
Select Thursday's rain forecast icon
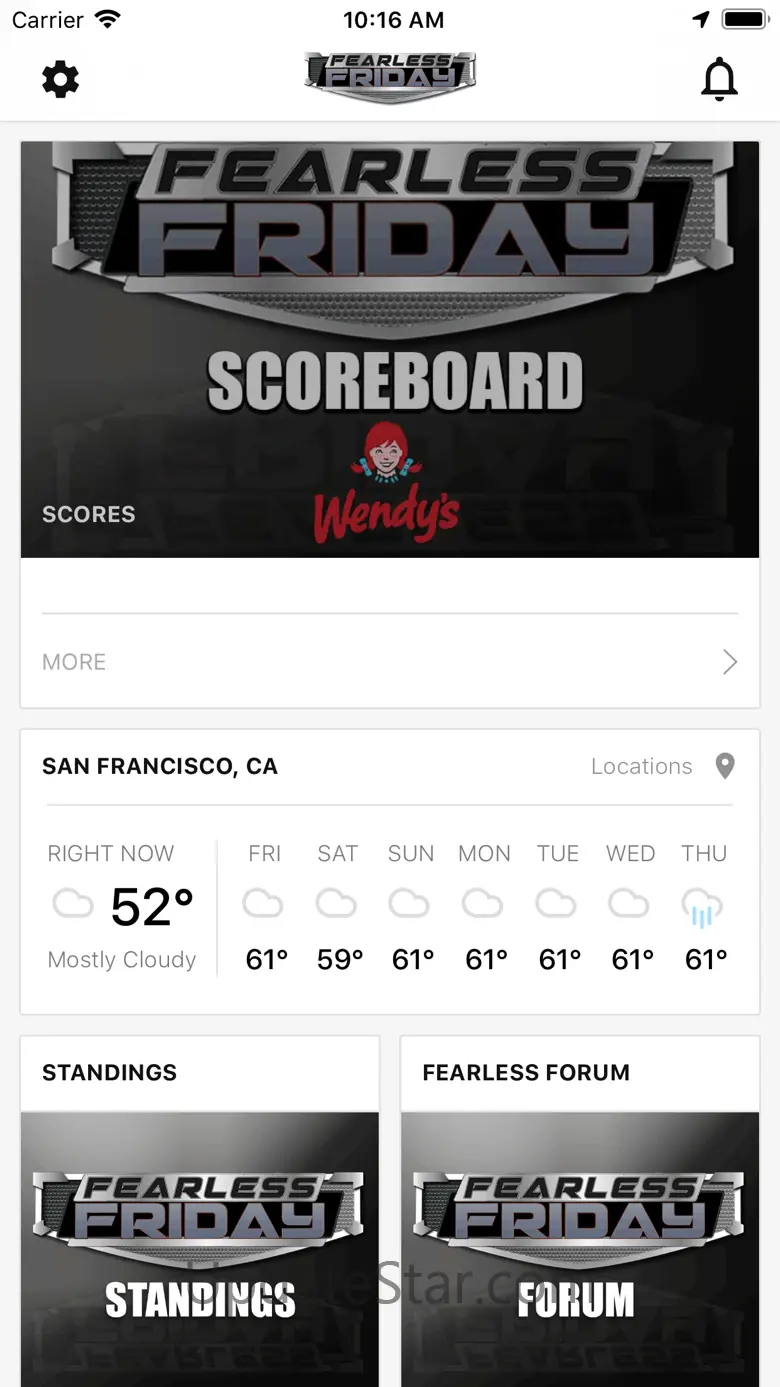click(x=702, y=908)
